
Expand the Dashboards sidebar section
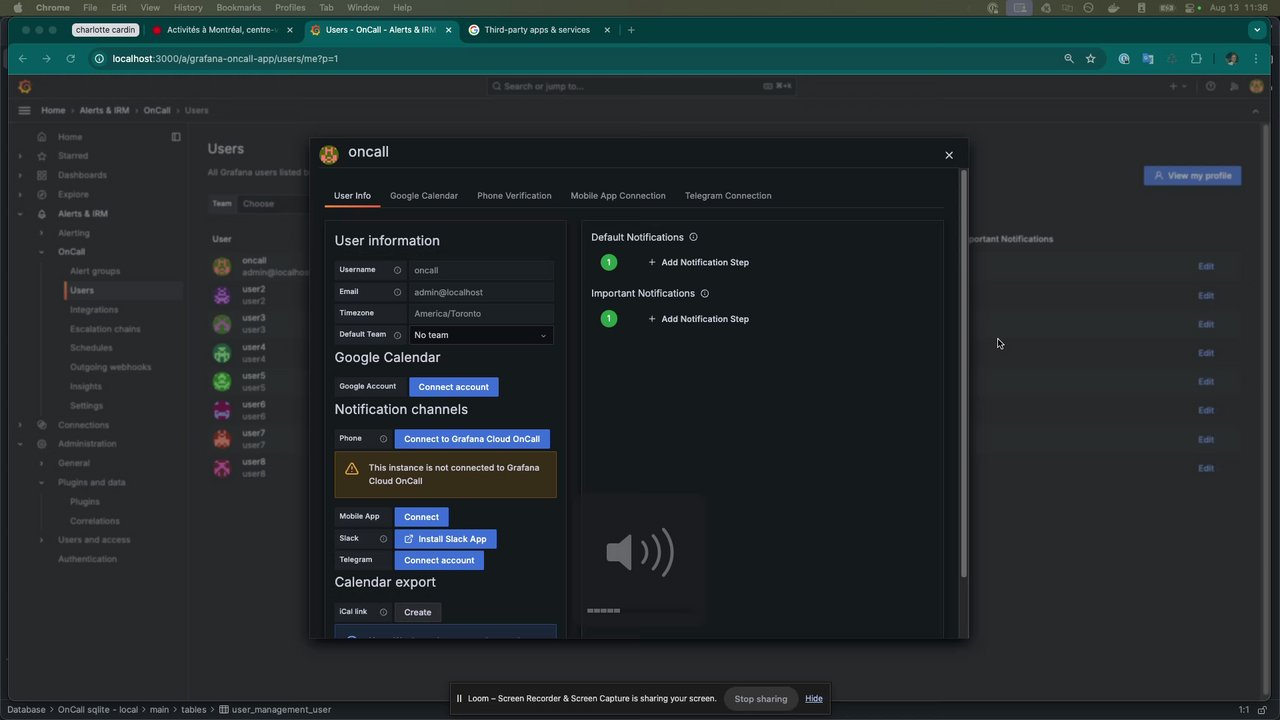pos(20,175)
